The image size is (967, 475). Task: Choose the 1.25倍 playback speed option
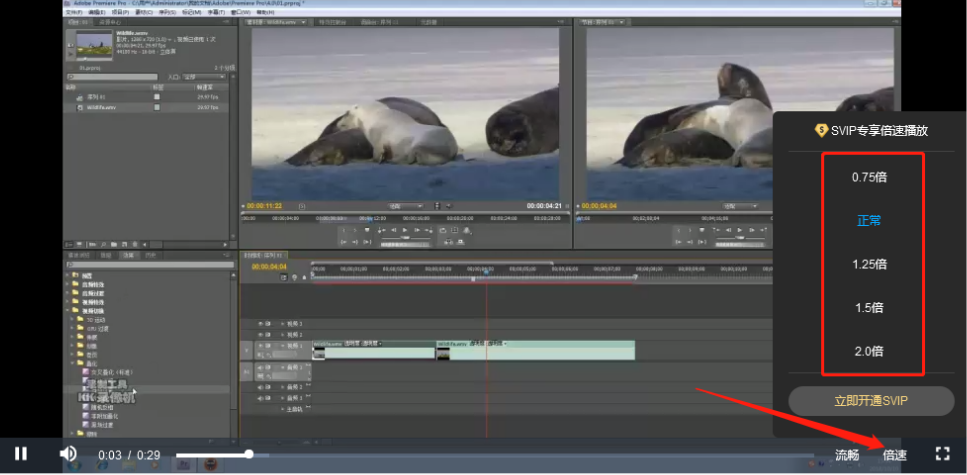869,264
